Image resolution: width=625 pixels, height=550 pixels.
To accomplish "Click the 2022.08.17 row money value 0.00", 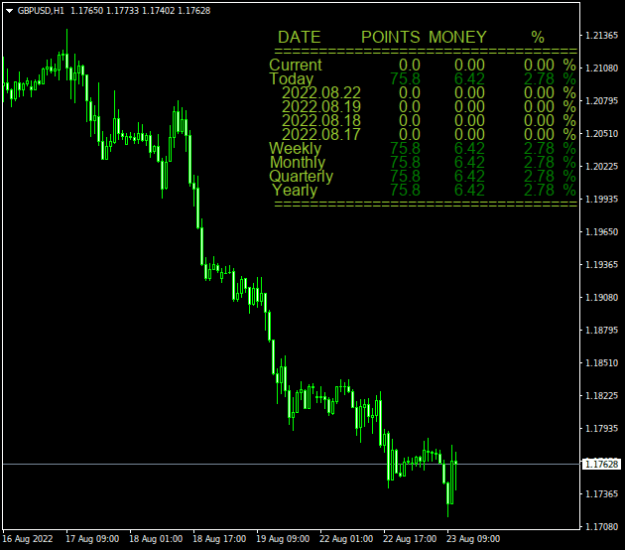I will 470,135.
